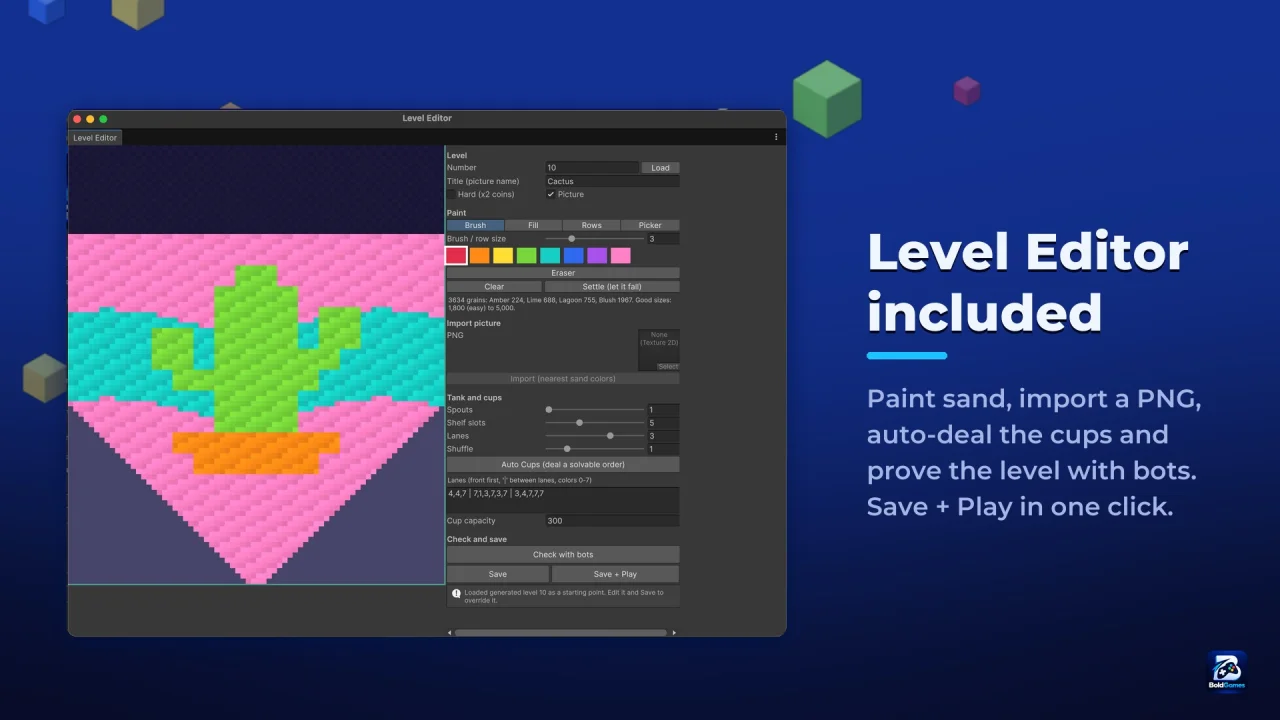Open the kebab menu of the Level Editor window
Viewport: 1280px width, 720px height.
pyautogui.click(x=776, y=137)
